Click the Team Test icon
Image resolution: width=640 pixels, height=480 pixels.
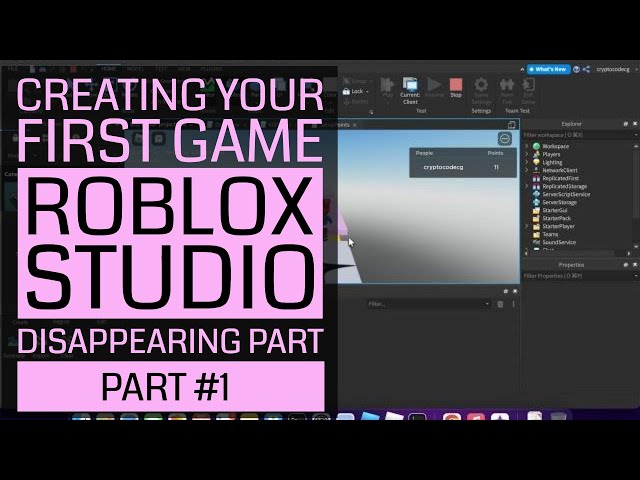coord(507,85)
